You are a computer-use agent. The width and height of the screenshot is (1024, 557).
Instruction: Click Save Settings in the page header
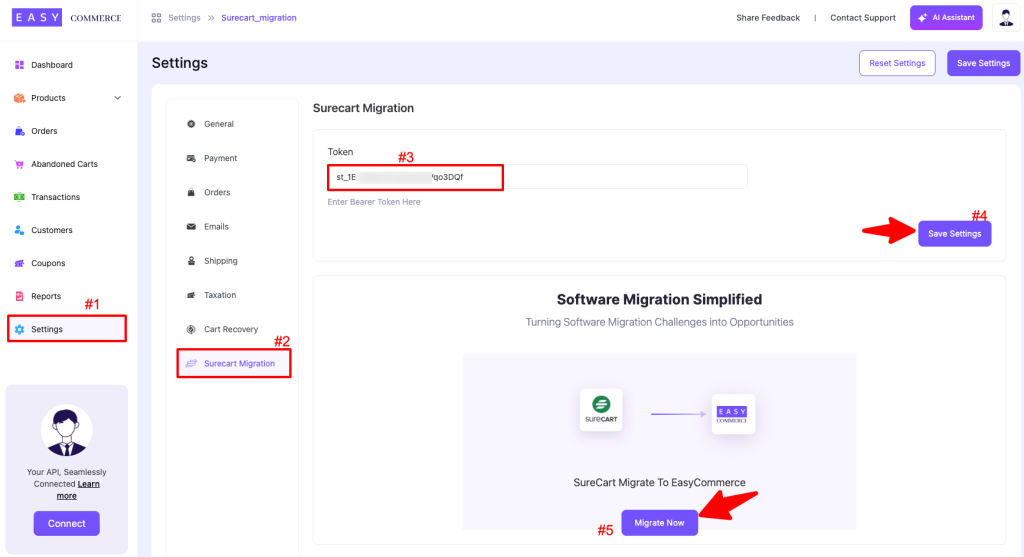[x=983, y=63]
